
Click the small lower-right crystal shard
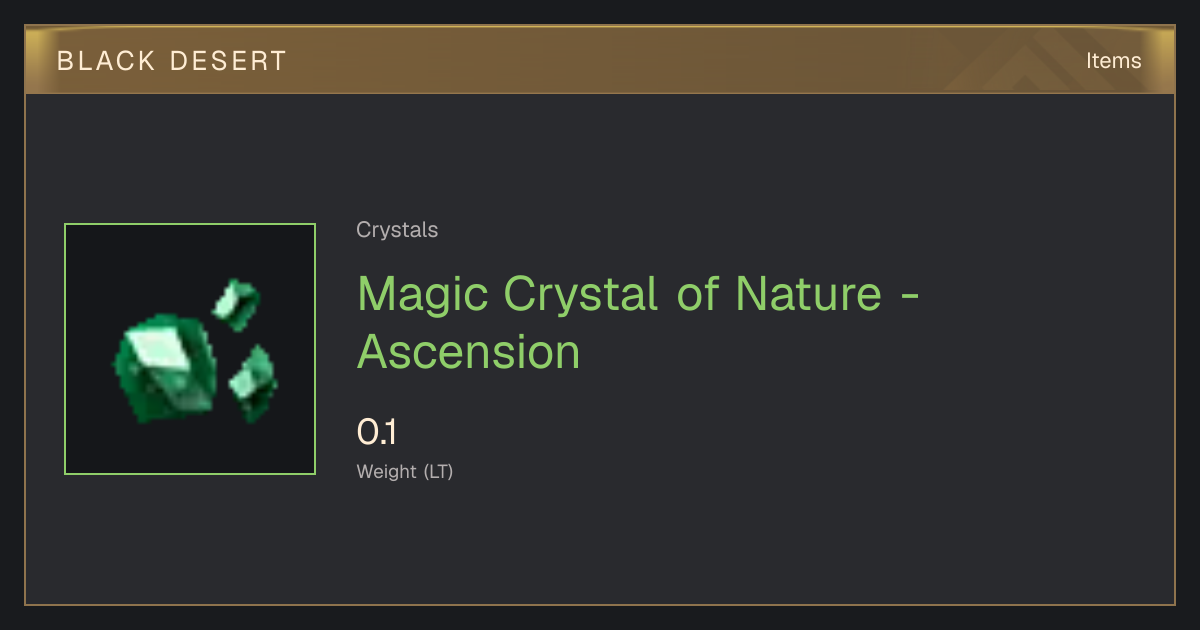[x=254, y=382]
